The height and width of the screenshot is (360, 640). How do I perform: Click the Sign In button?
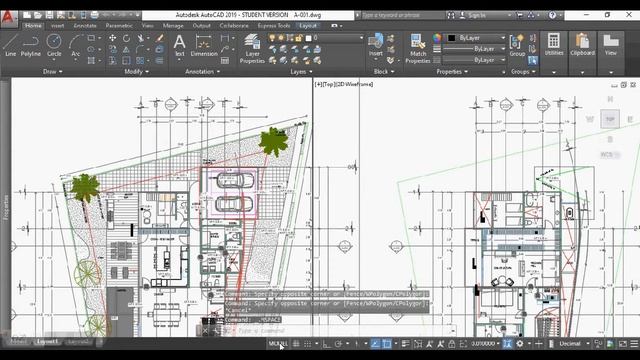[473, 15]
